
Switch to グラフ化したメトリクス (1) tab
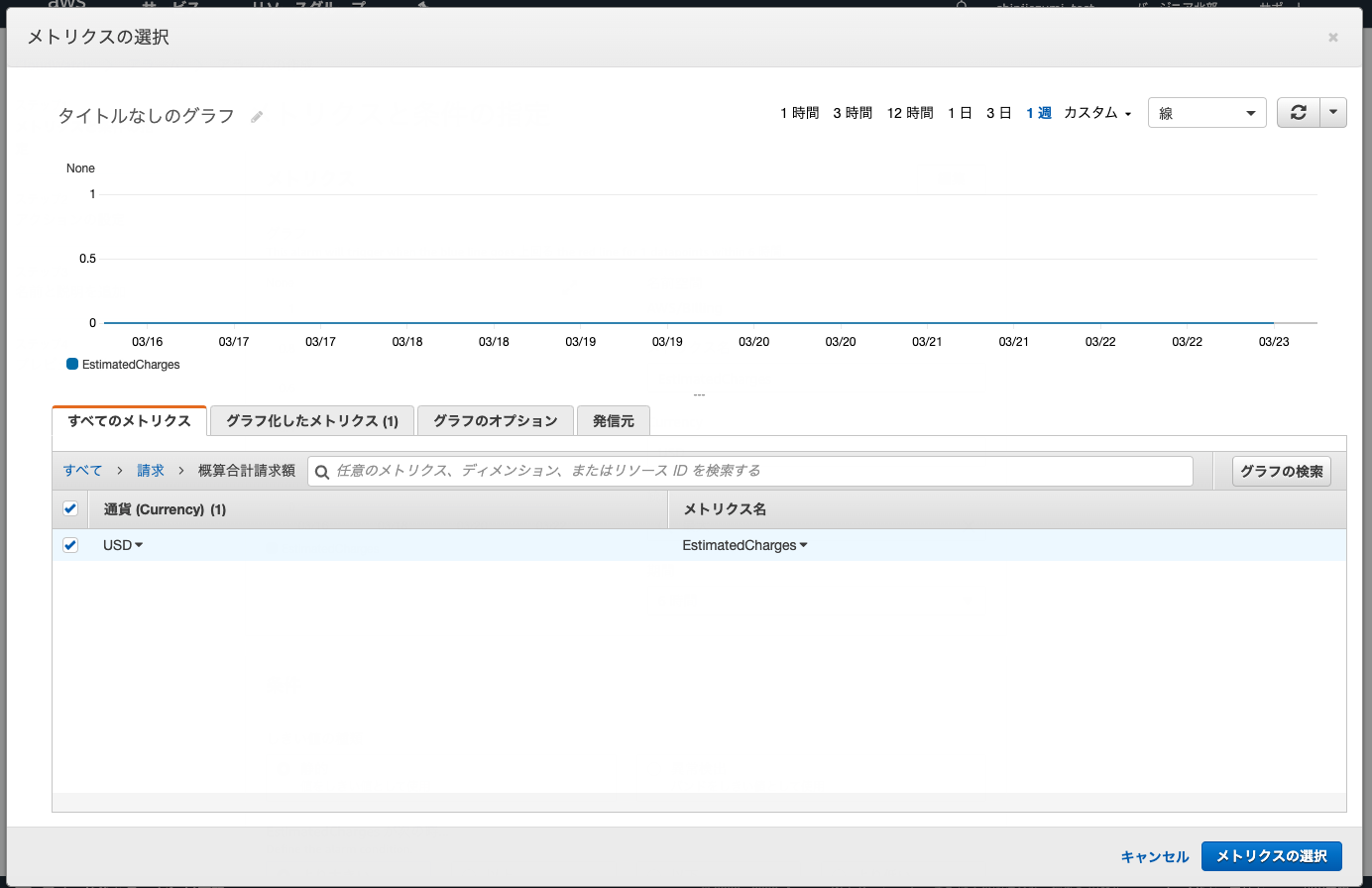click(x=311, y=421)
